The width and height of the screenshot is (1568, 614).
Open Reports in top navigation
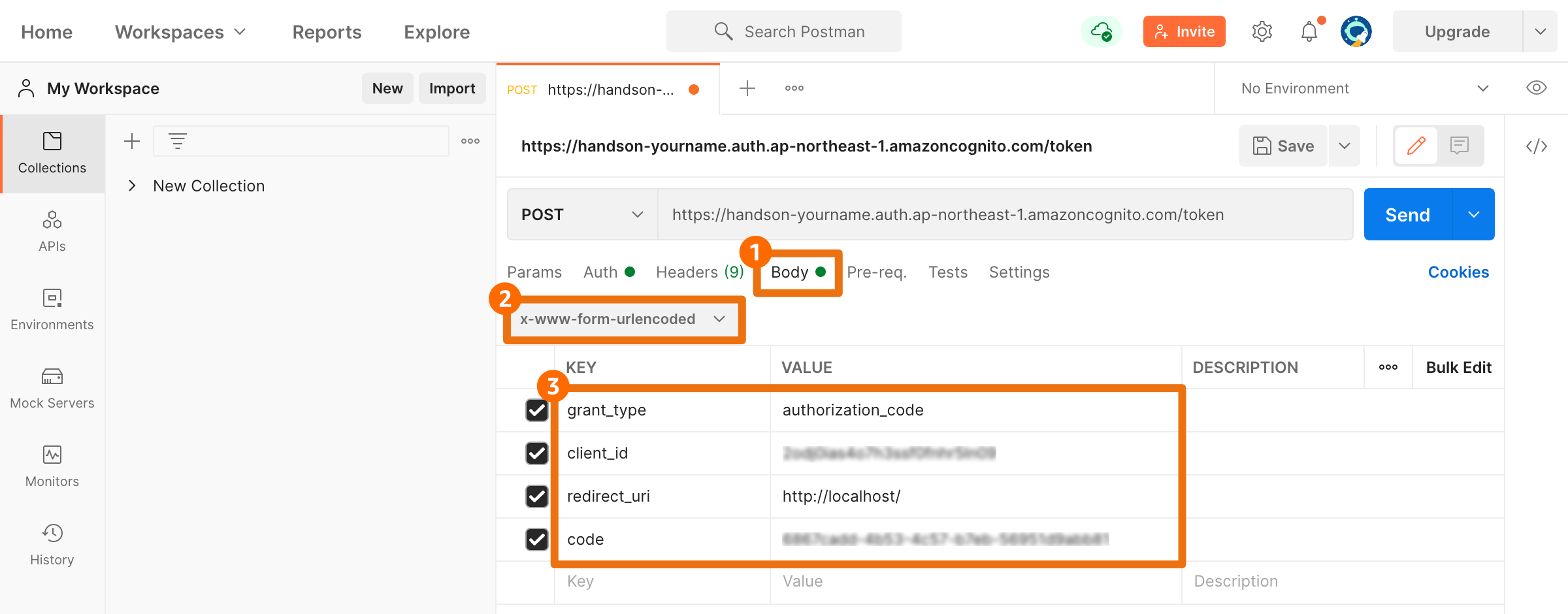[327, 32]
